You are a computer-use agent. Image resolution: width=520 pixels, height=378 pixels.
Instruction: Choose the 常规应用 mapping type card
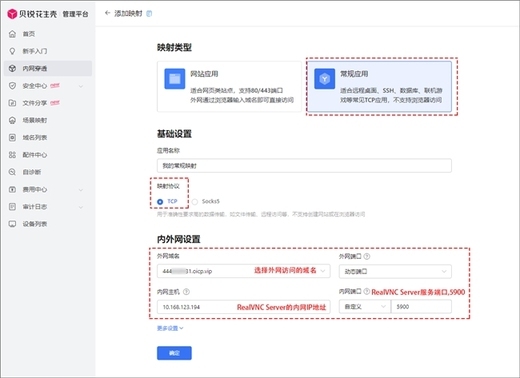point(379,86)
